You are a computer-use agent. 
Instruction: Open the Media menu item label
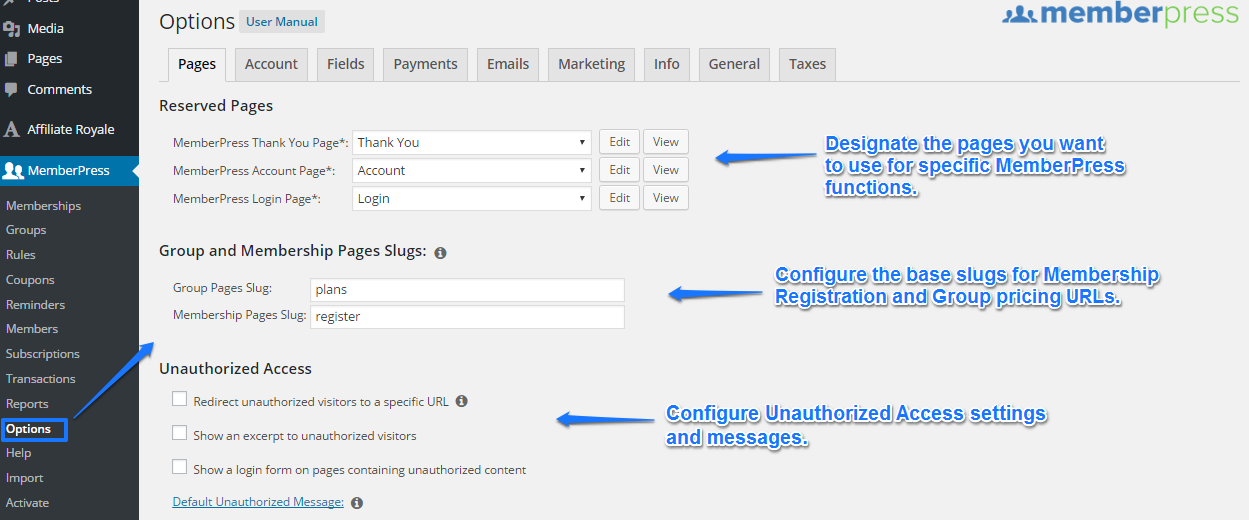point(46,29)
